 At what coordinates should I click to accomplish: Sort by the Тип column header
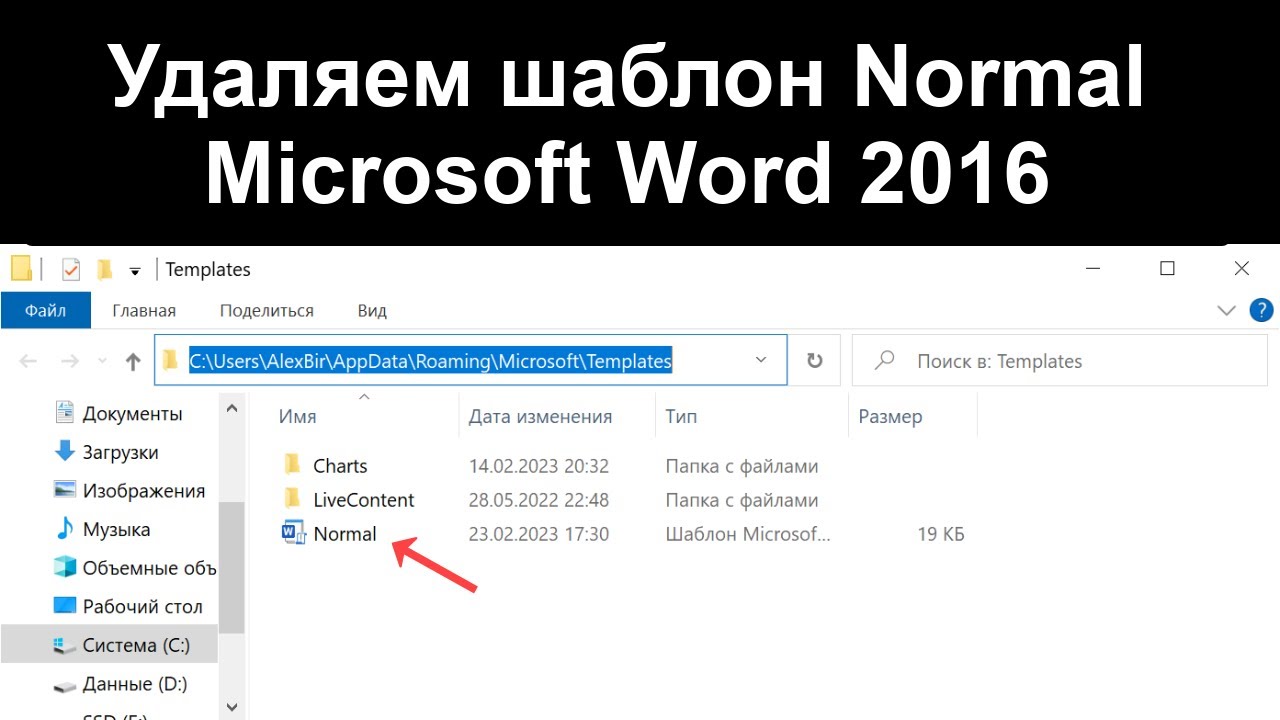681,417
